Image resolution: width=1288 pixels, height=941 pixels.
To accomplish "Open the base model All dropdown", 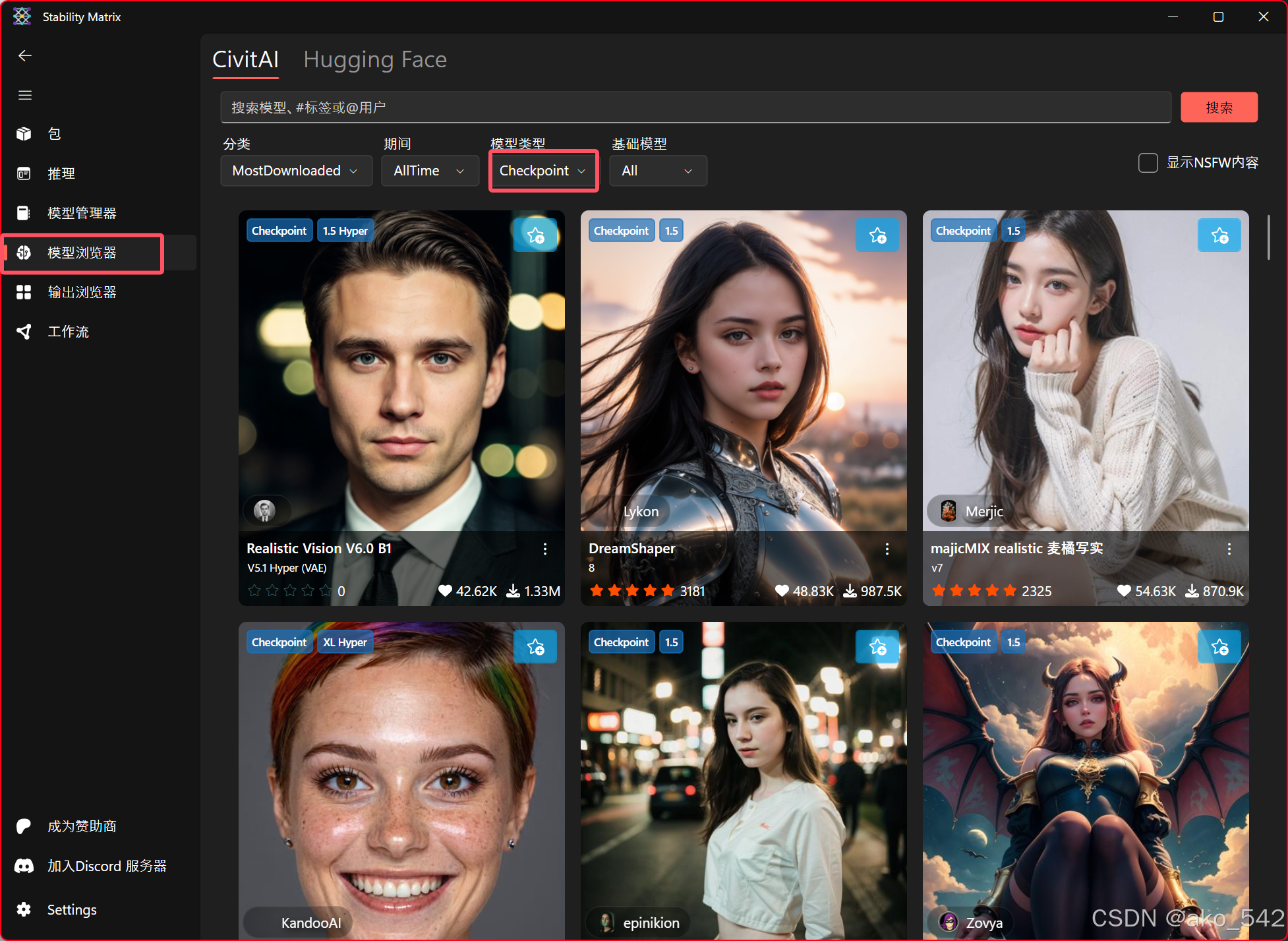I will tap(658, 171).
